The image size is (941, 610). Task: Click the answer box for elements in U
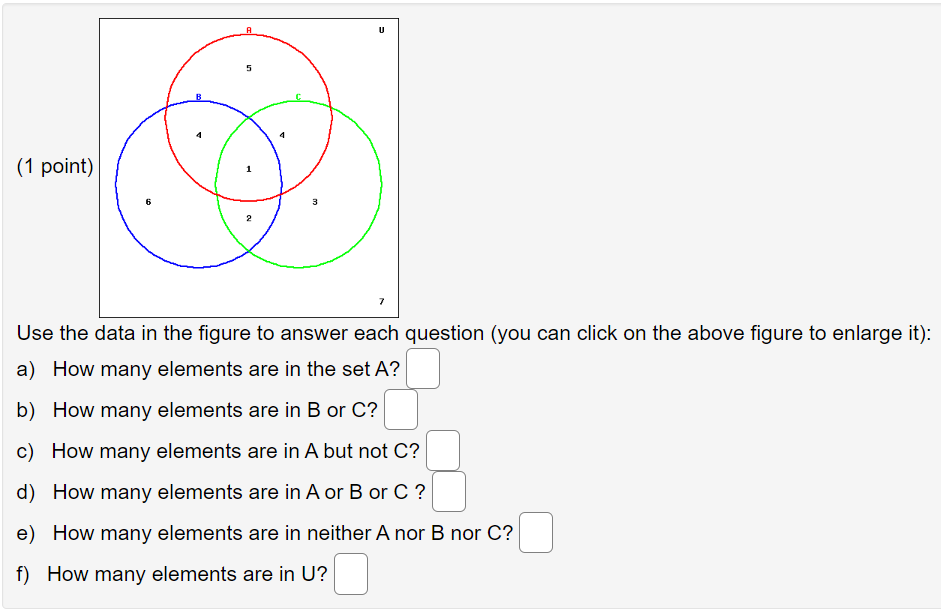point(351,574)
